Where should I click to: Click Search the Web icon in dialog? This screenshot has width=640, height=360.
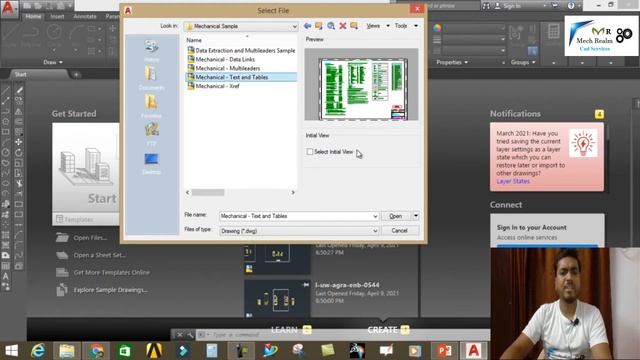[x=331, y=26]
